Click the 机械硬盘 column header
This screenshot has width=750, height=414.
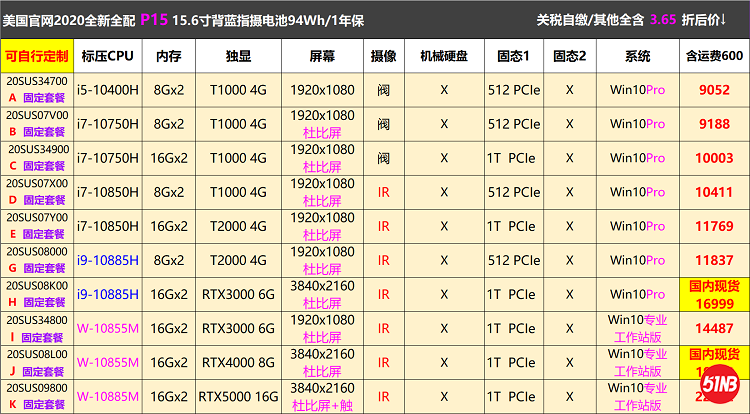pyautogui.click(x=443, y=55)
